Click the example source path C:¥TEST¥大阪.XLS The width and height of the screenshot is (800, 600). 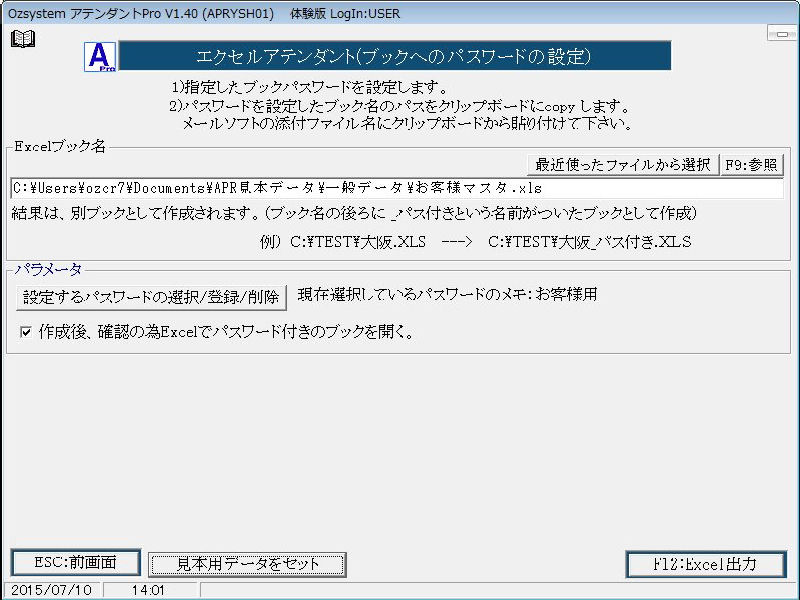tap(358, 242)
